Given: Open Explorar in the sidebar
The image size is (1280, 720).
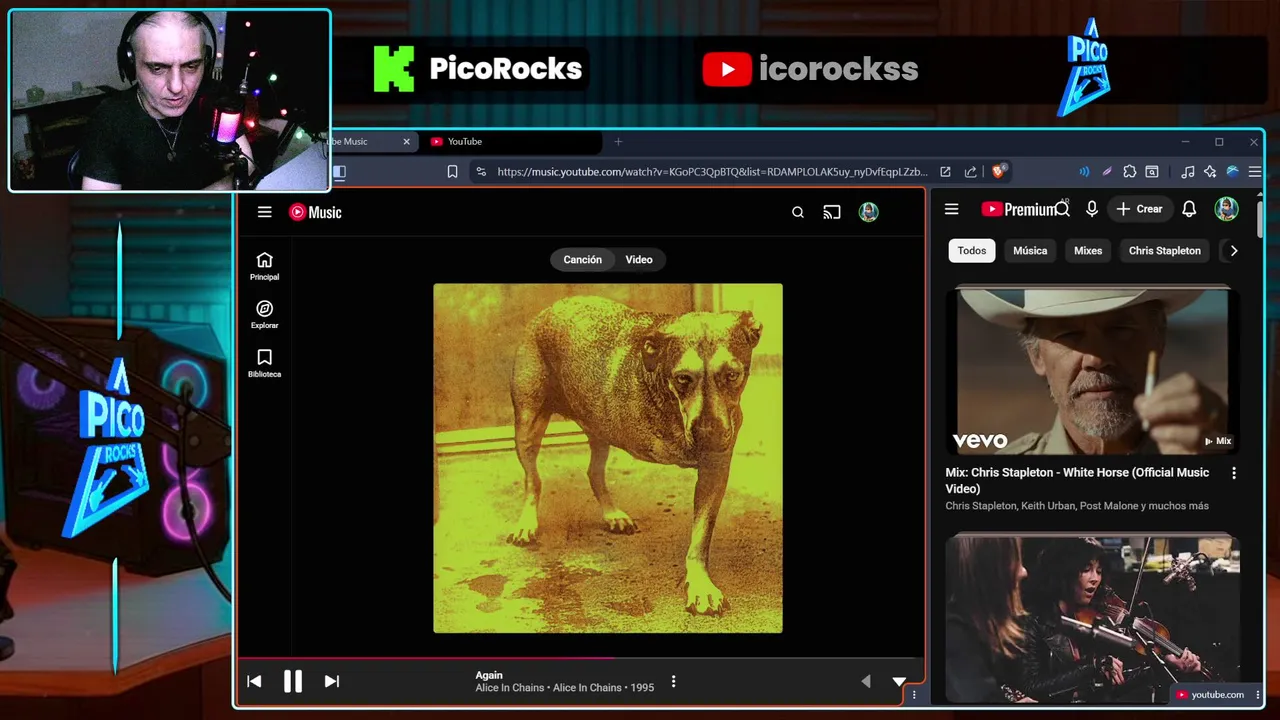Looking at the screenshot, I should 264,315.
